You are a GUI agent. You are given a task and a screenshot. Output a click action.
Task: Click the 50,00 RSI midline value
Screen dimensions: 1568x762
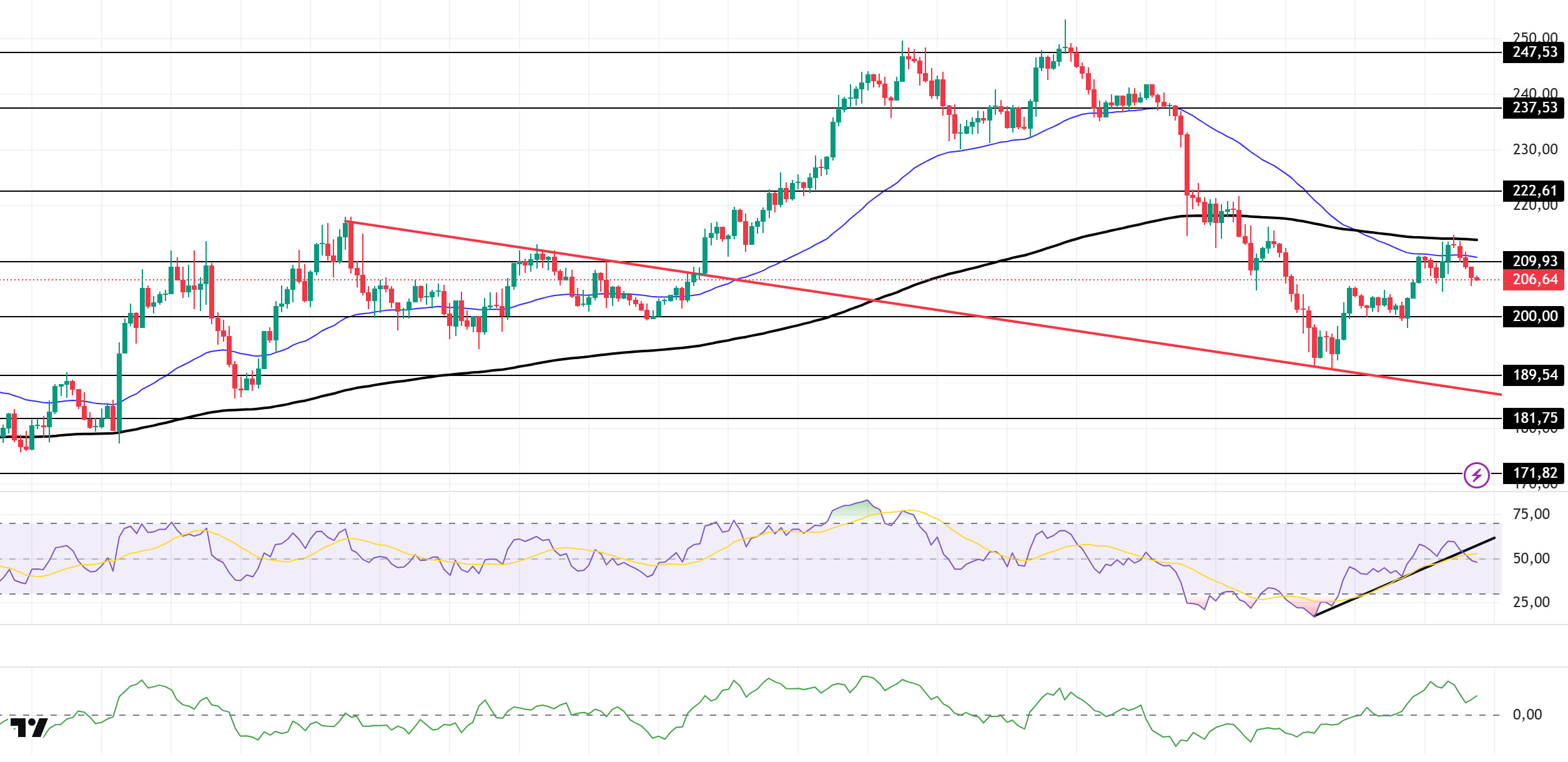click(x=1531, y=558)
